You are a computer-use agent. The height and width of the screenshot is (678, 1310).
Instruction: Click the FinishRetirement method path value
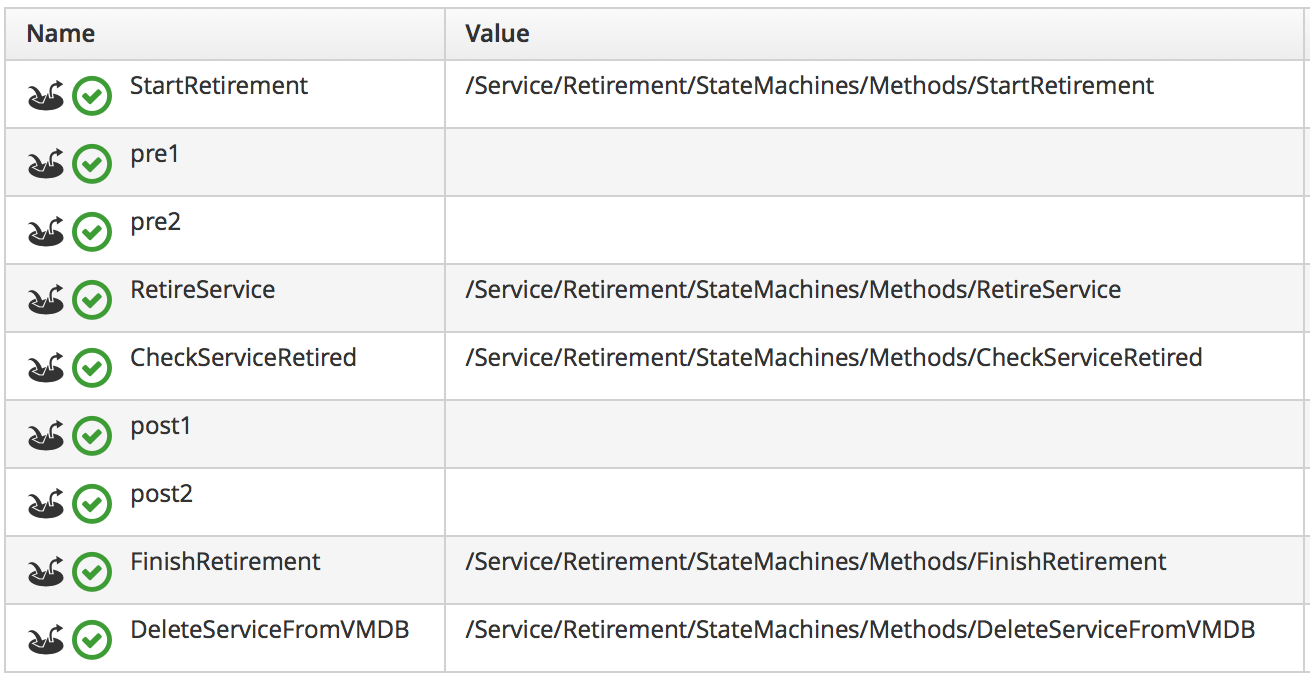815,562
